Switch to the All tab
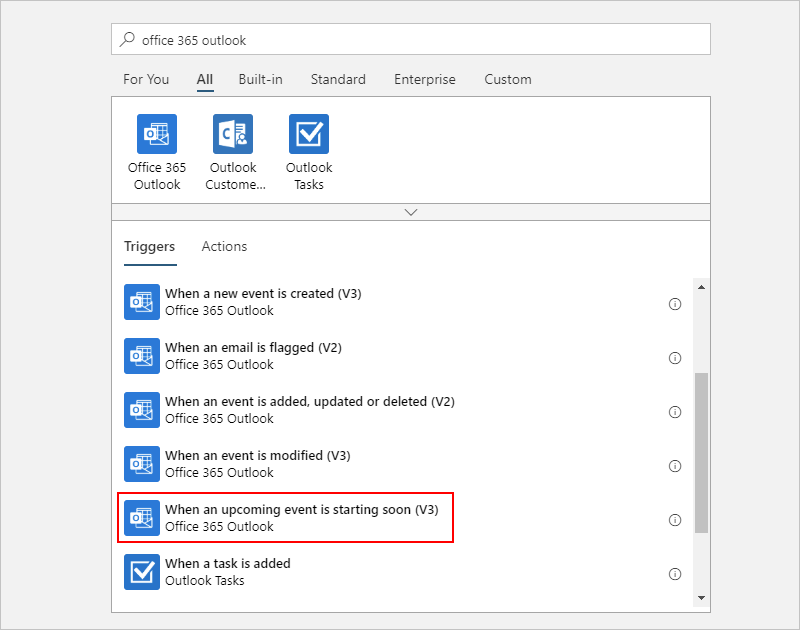The height and width of the screenshot is (630, 800). pos(205,80)
